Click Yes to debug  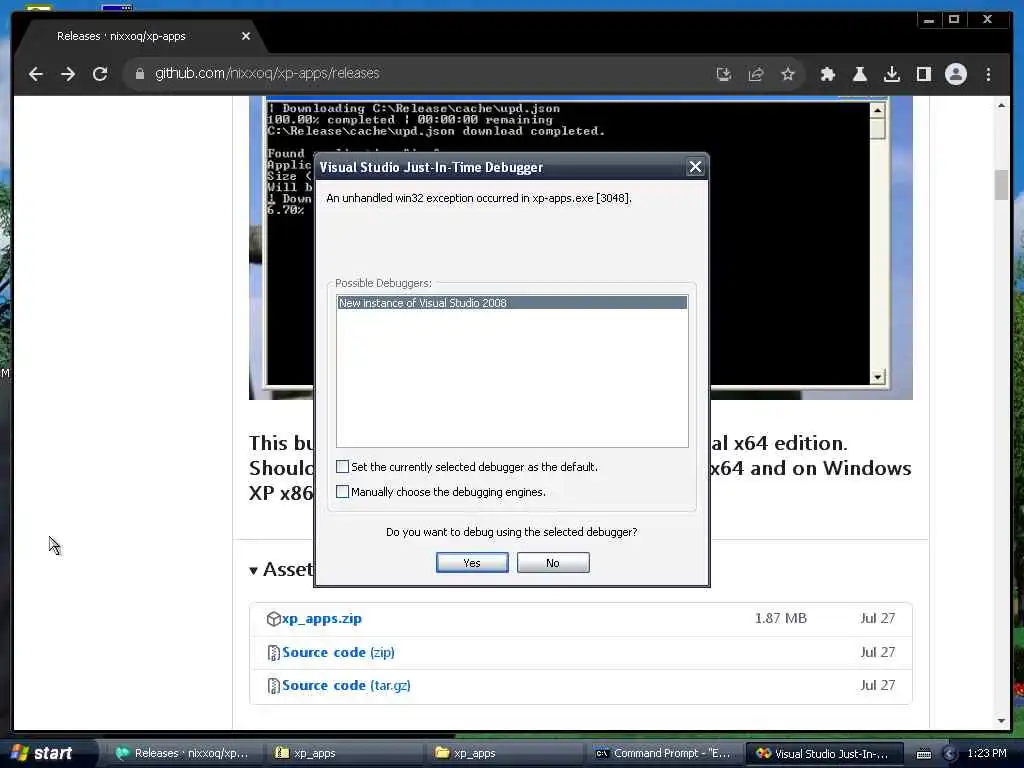(472, 563)
